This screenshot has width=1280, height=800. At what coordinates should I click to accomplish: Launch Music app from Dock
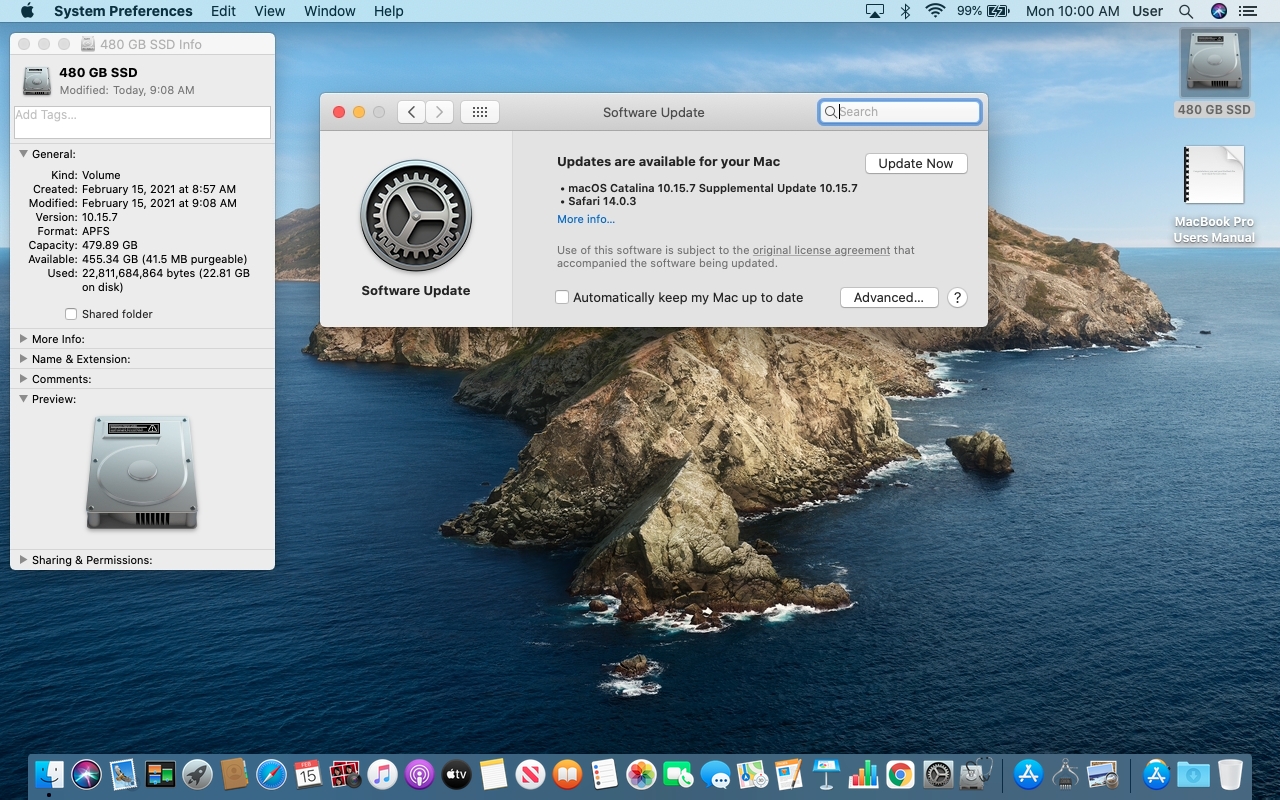pyautogui.click(x=382, y=774)
